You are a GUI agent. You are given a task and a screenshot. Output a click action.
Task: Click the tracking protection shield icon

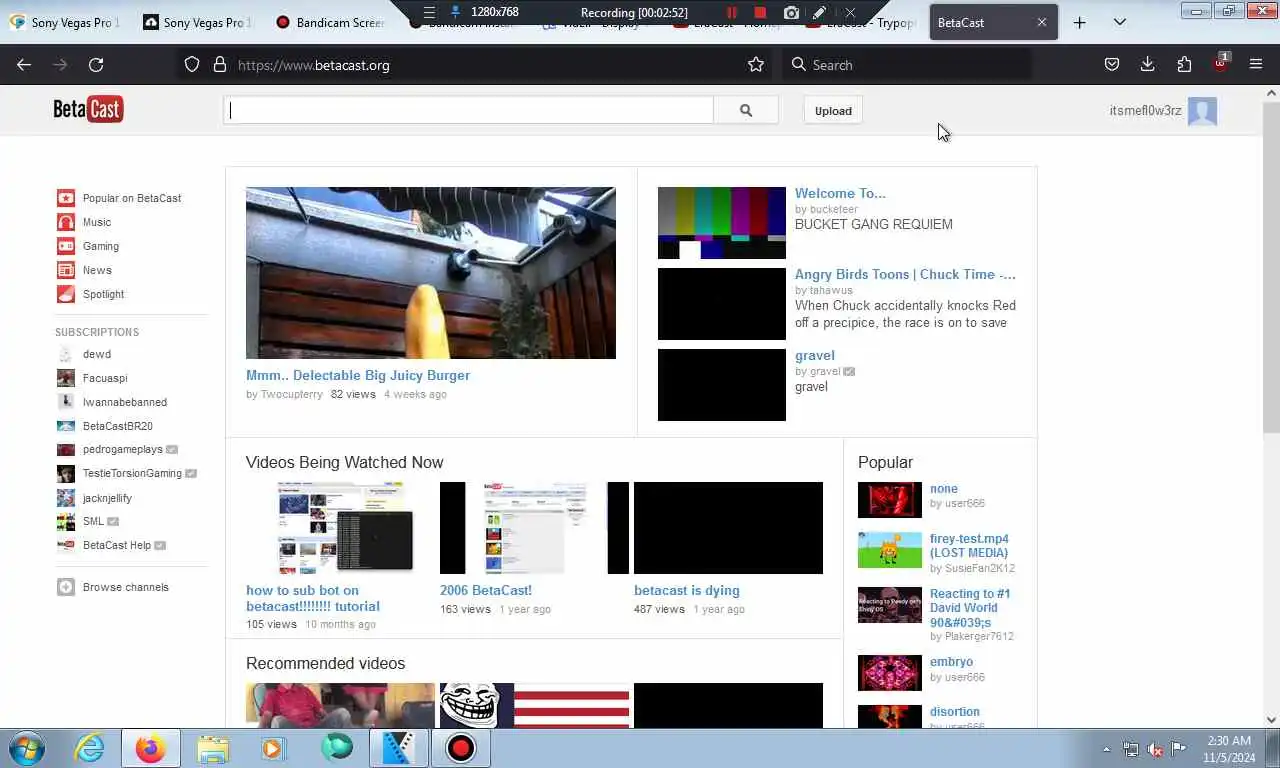[x=192, y=64]
